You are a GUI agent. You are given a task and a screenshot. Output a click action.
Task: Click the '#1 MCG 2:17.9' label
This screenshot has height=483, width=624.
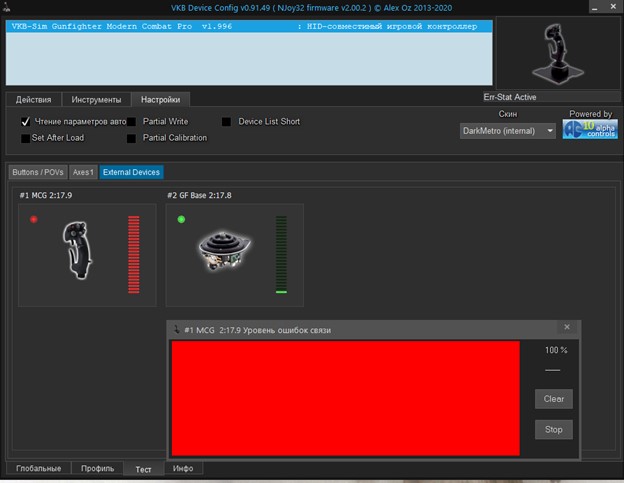(x=46, y=195)
